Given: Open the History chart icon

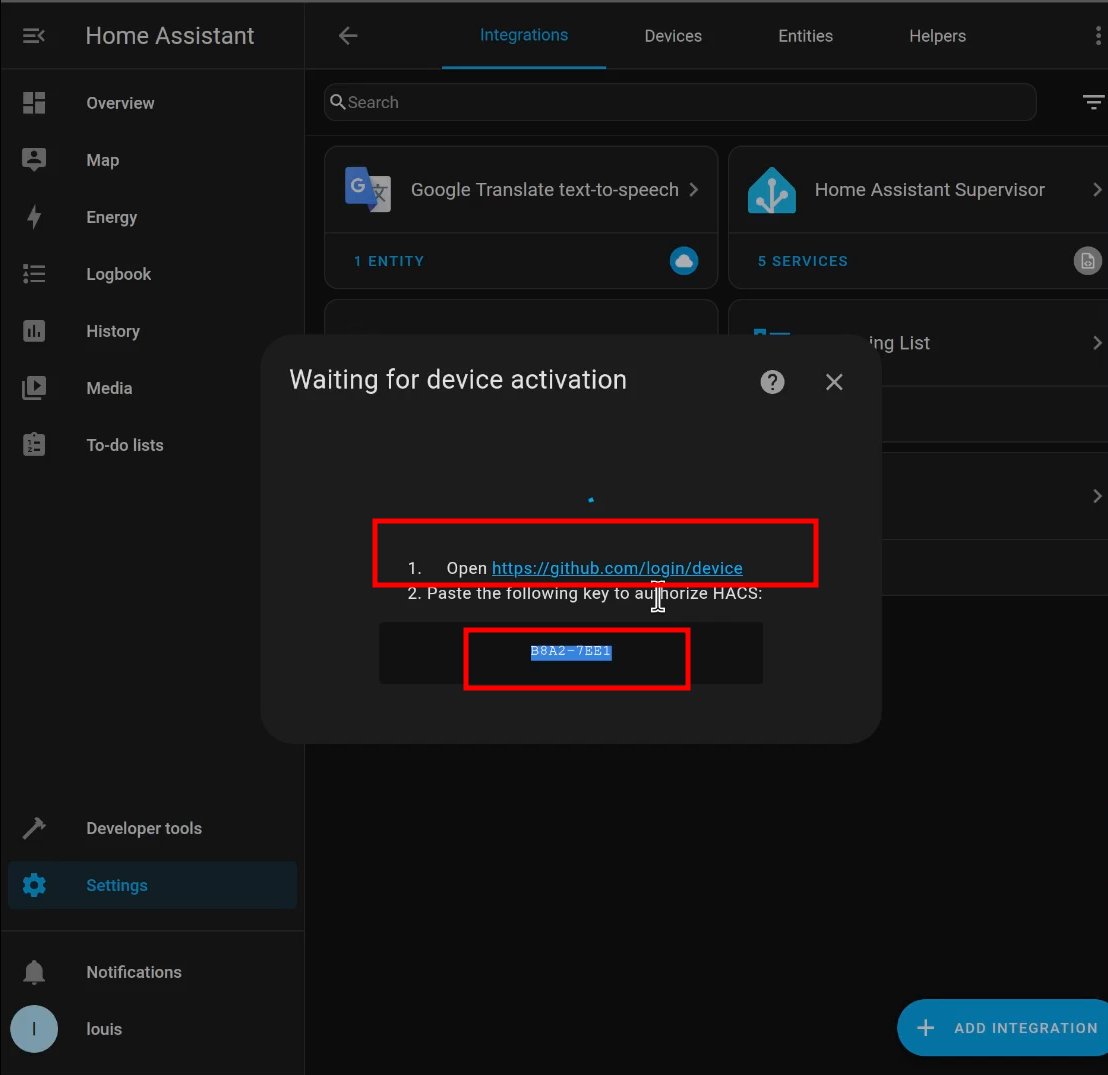Looking at the screenshot, I should tap(34, 331).
